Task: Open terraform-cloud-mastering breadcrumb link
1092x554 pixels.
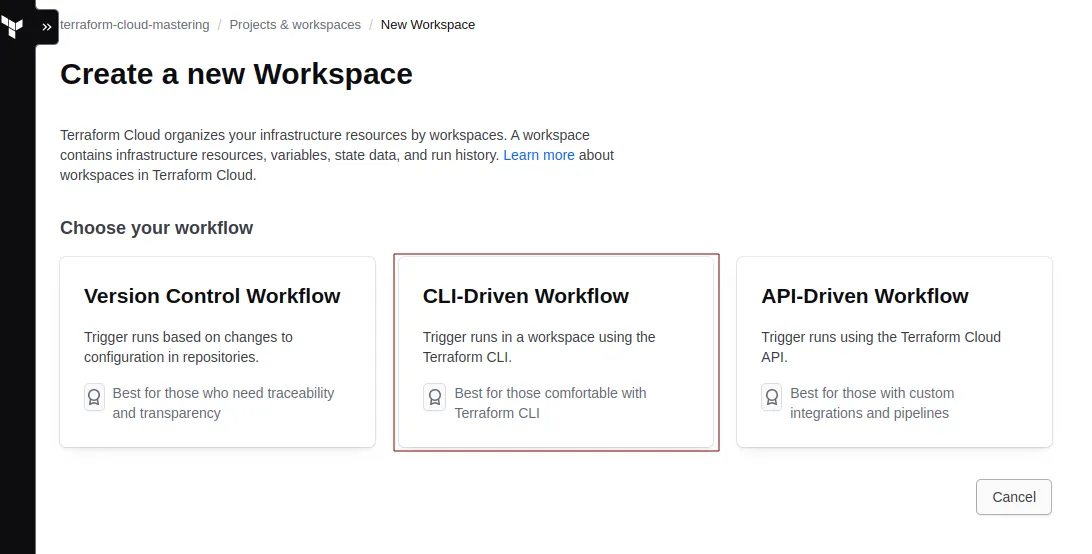Action: [134, 24]
